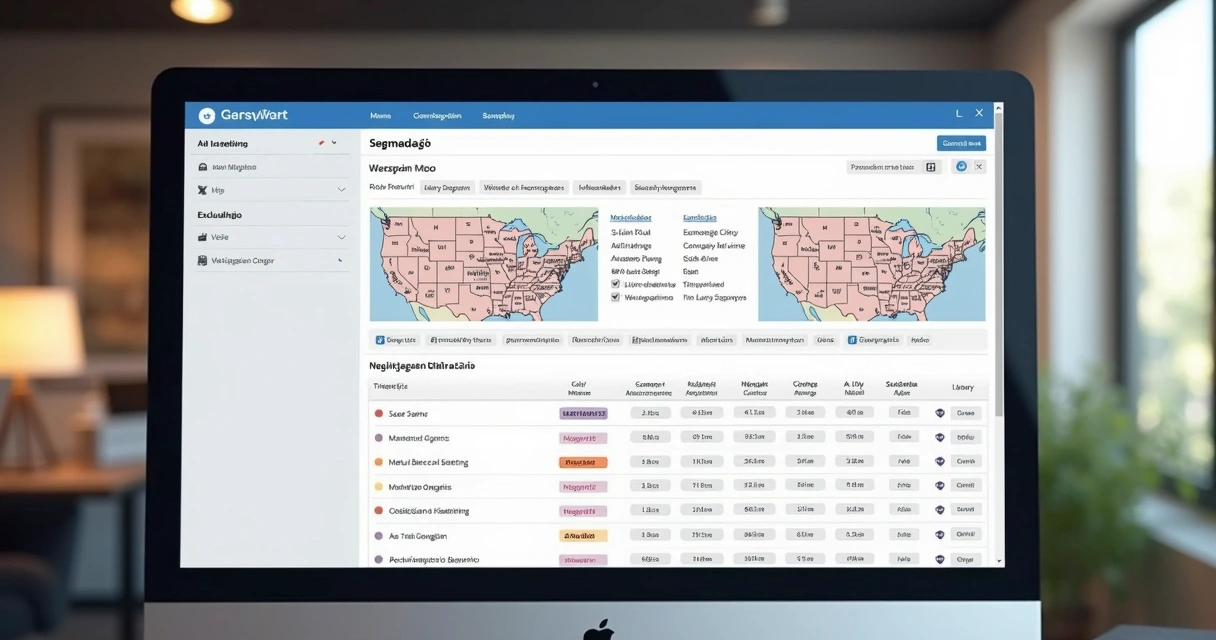
Task: Click the icon left of the Exclusions dropdown row
Action: (x=203, y=238)
